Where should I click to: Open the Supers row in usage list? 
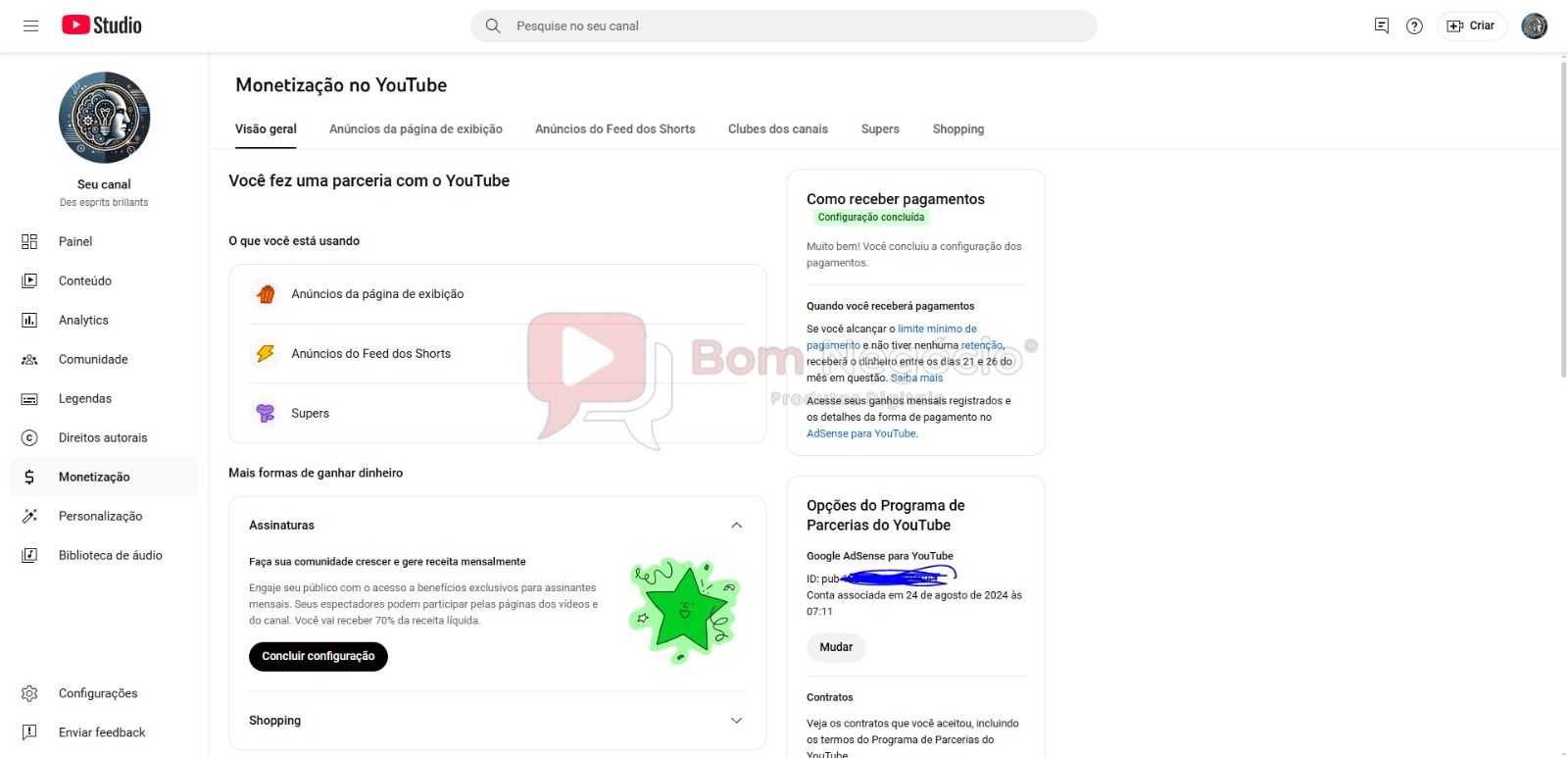tap(498, 414)
